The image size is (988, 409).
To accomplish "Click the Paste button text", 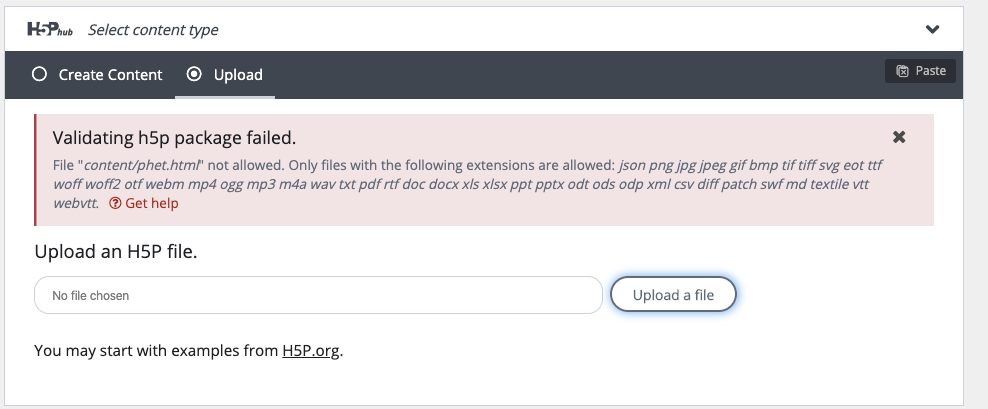I will click(x=931, y=71).
